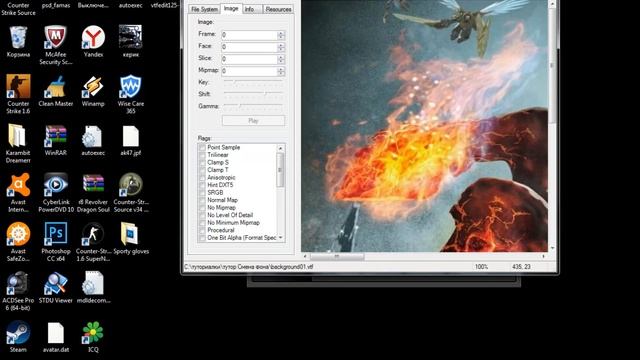Screen dimensions: 640x360
Task: Select the avatar.dat file icon
Action: 56,337
